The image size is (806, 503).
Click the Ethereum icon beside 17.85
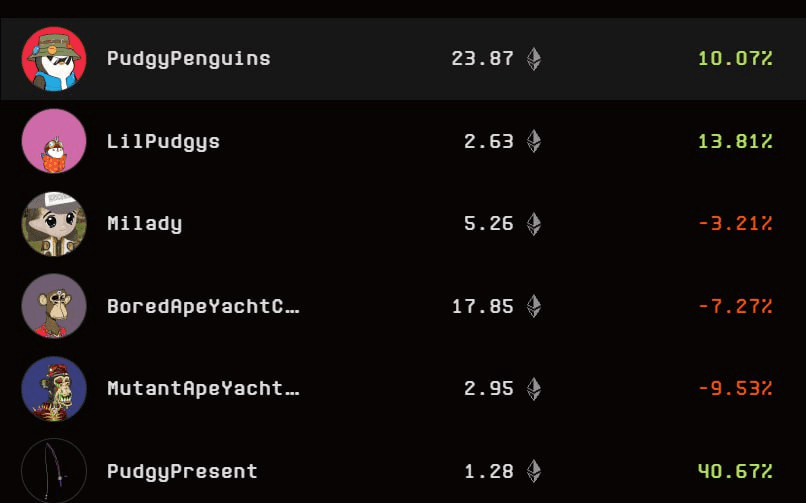(x=534, y=306)
